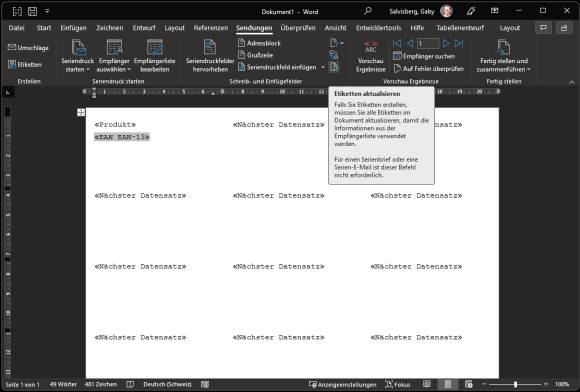Image resolution: width=580 pixels, height=392 pixels.
Task: Open the table Layout tab at right
Action: 510,28
